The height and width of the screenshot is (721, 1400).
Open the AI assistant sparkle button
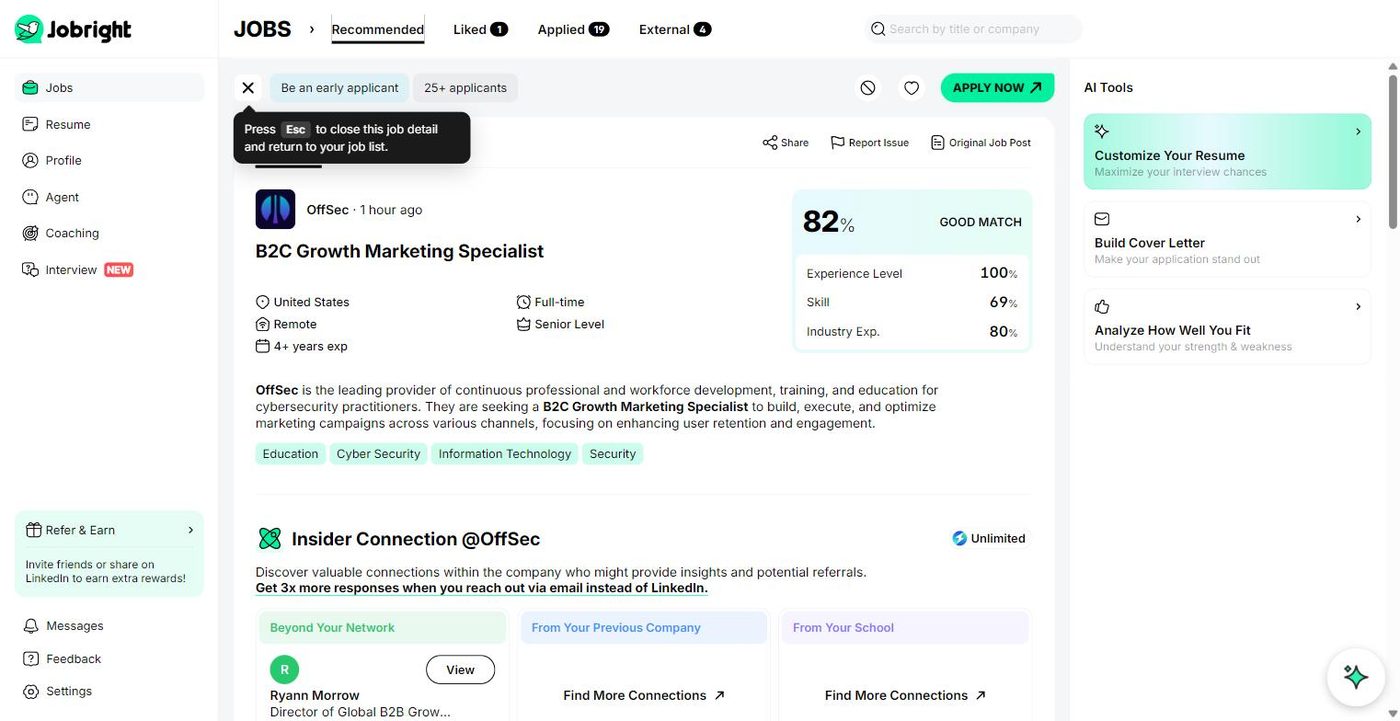tap(1355, 677)
